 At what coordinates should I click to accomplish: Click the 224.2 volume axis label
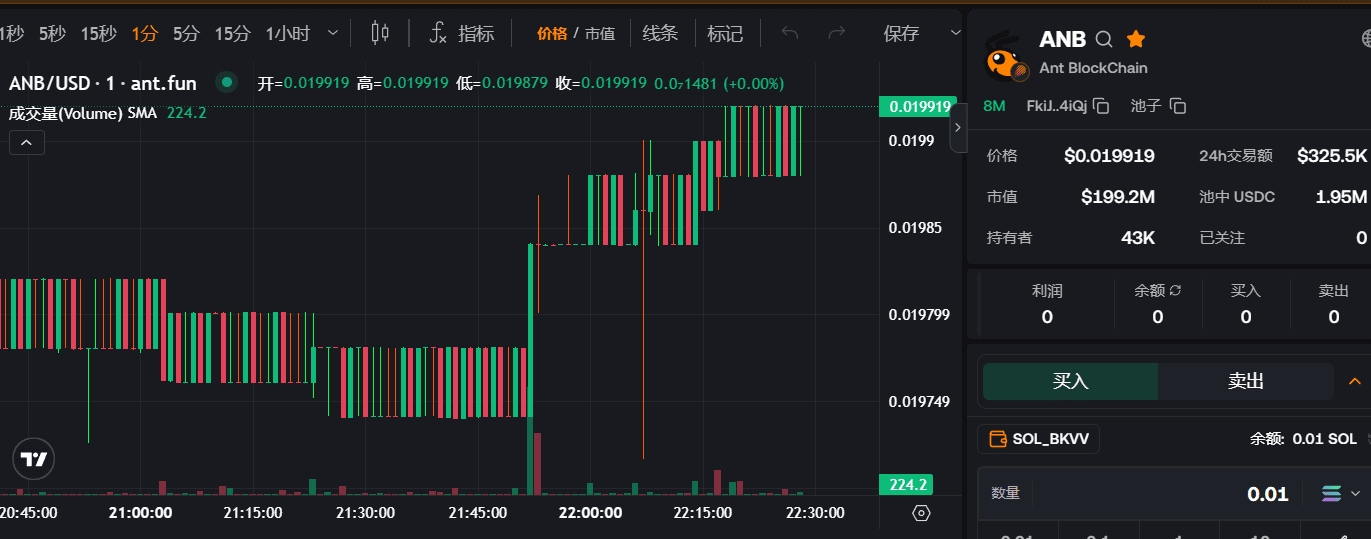(906, 484)
